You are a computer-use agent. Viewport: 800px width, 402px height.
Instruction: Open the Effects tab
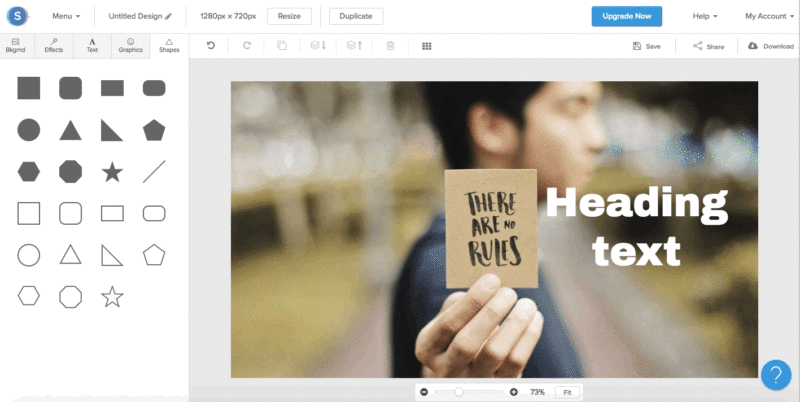click(x=54, y=45)
